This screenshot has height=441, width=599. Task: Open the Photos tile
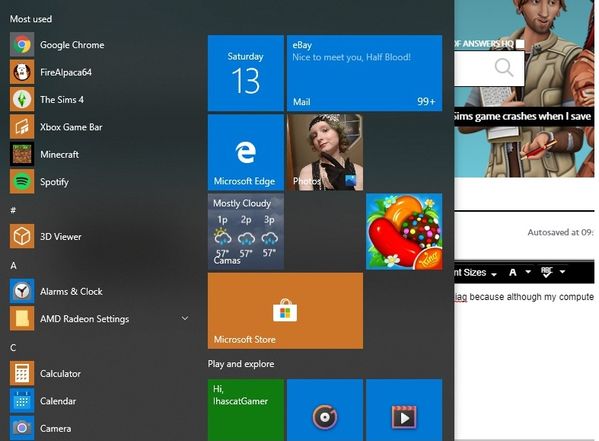pos(325,152)
